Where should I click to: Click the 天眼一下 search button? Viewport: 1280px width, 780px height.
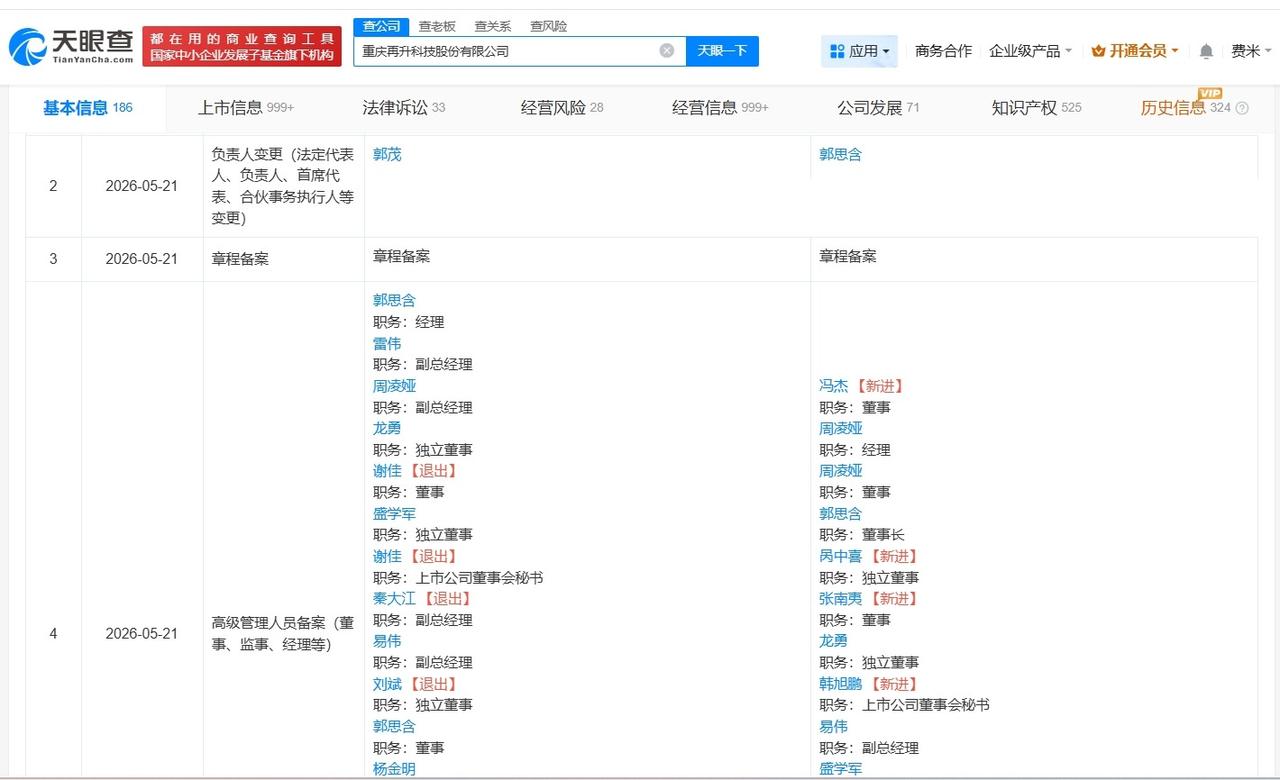click(722, 51)
